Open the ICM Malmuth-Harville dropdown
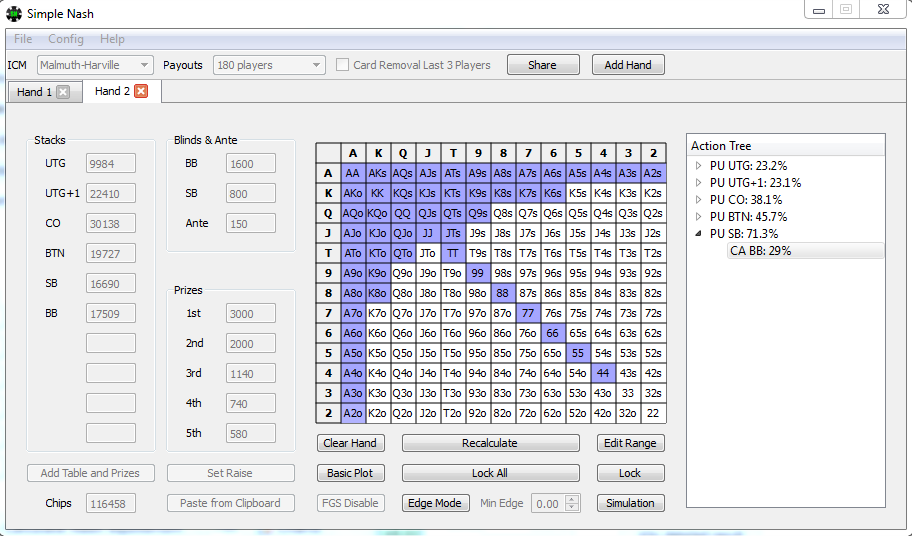Viewport: 912px width, 536px height. 95,65
